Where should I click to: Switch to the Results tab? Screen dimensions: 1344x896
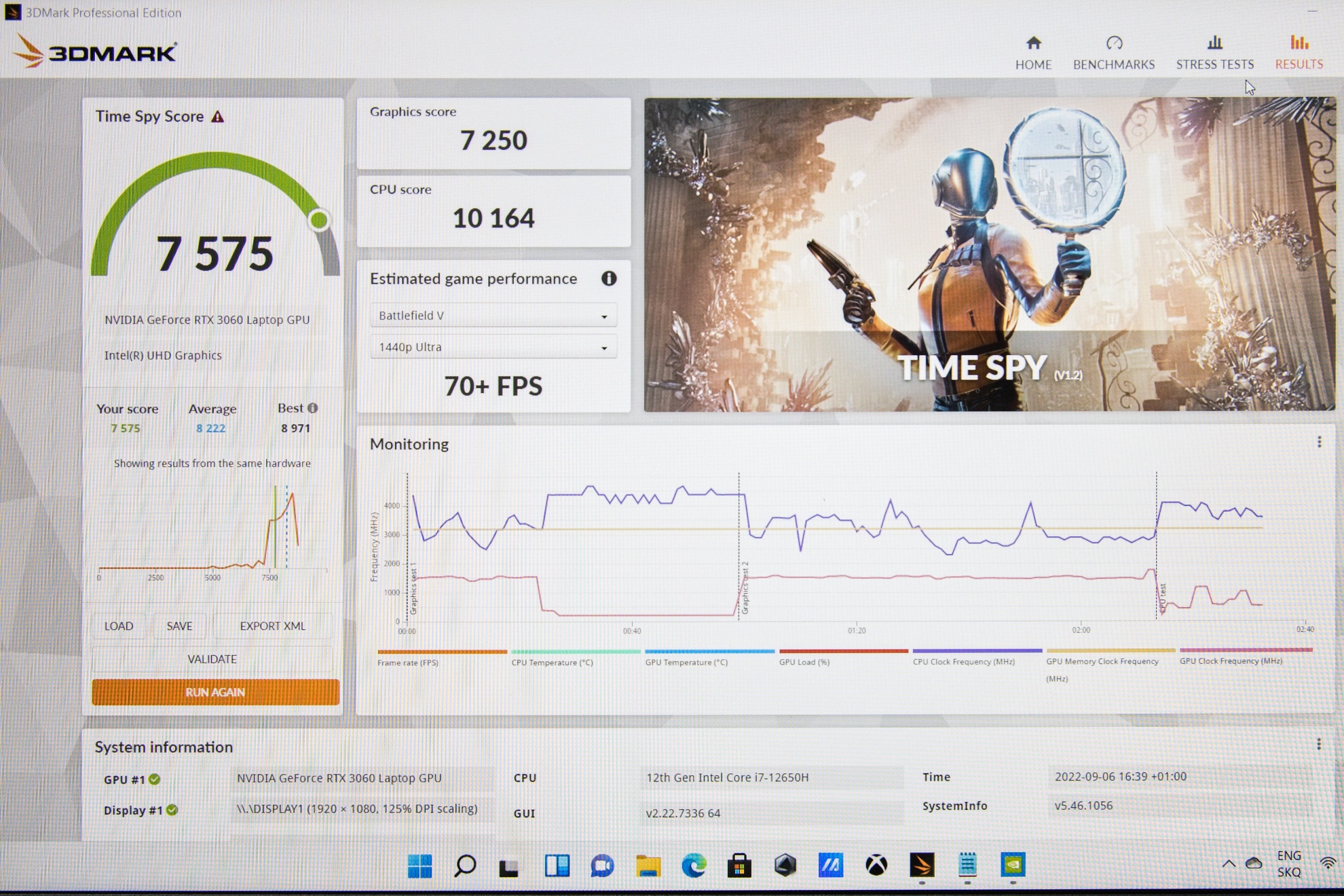point(1299,53)
